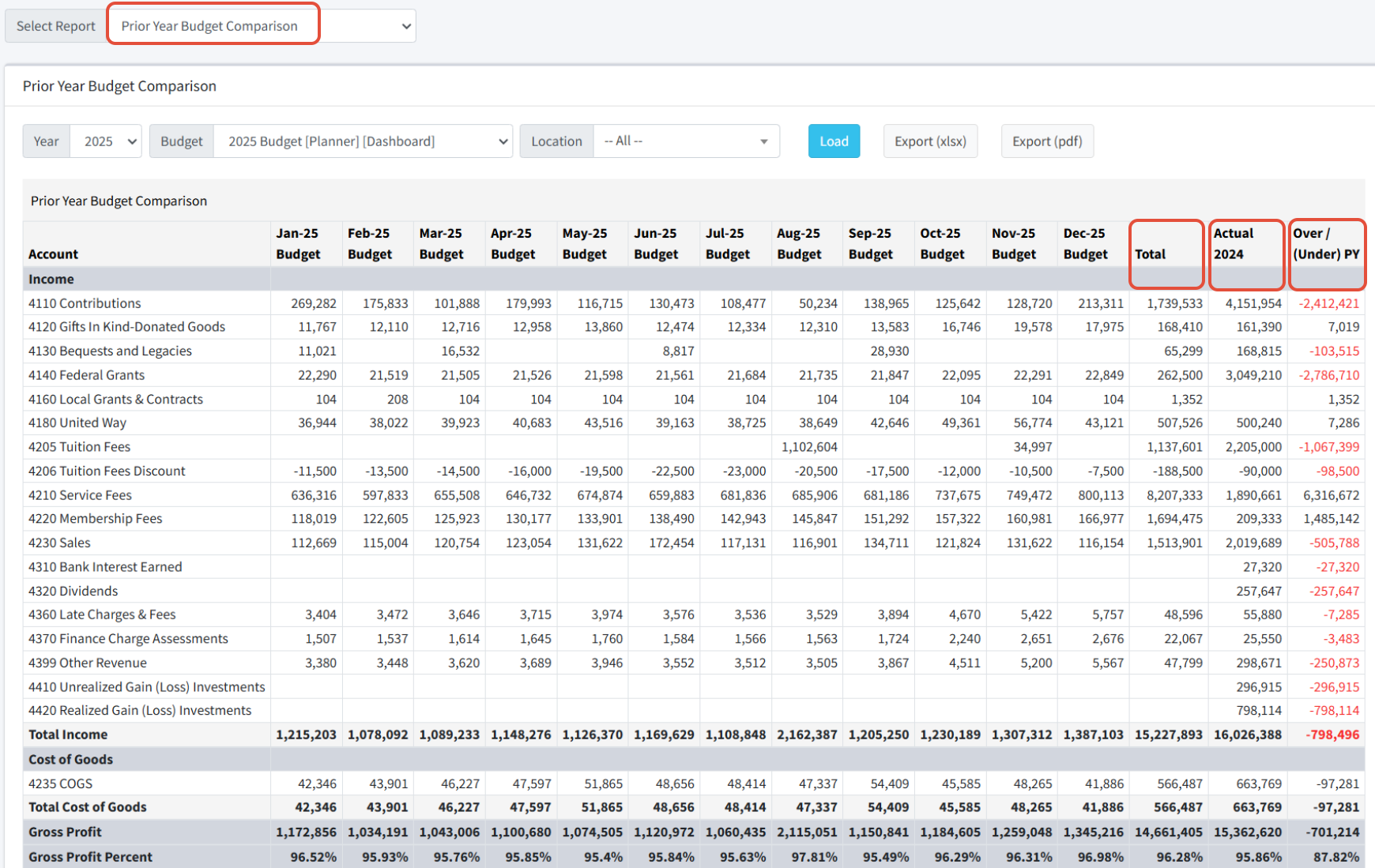The image size is (1375, 868).
Task: Click the Cost of Goods section row
Action: click(694, 759)
